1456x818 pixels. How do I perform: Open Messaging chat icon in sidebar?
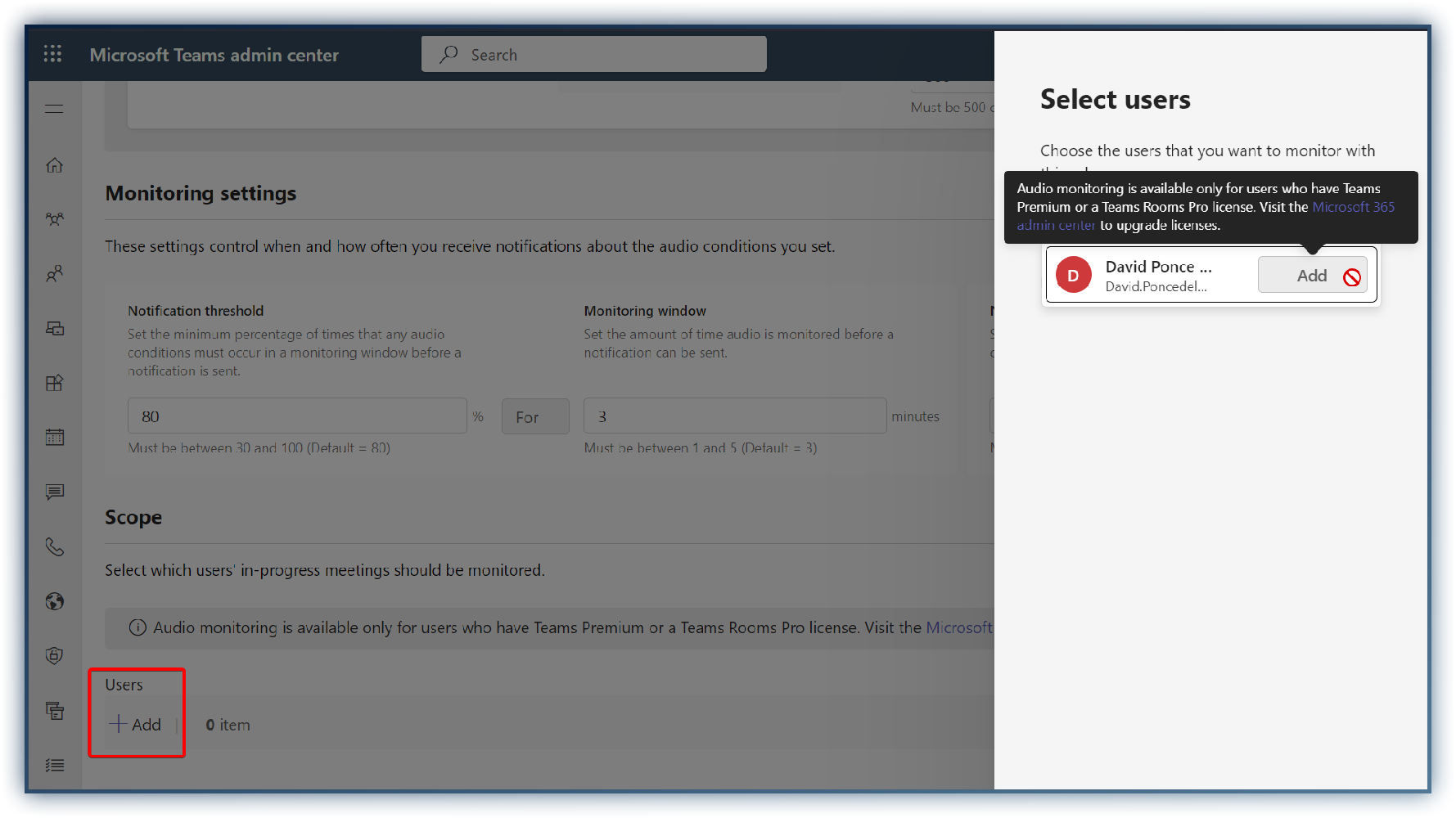coord(55,492)
